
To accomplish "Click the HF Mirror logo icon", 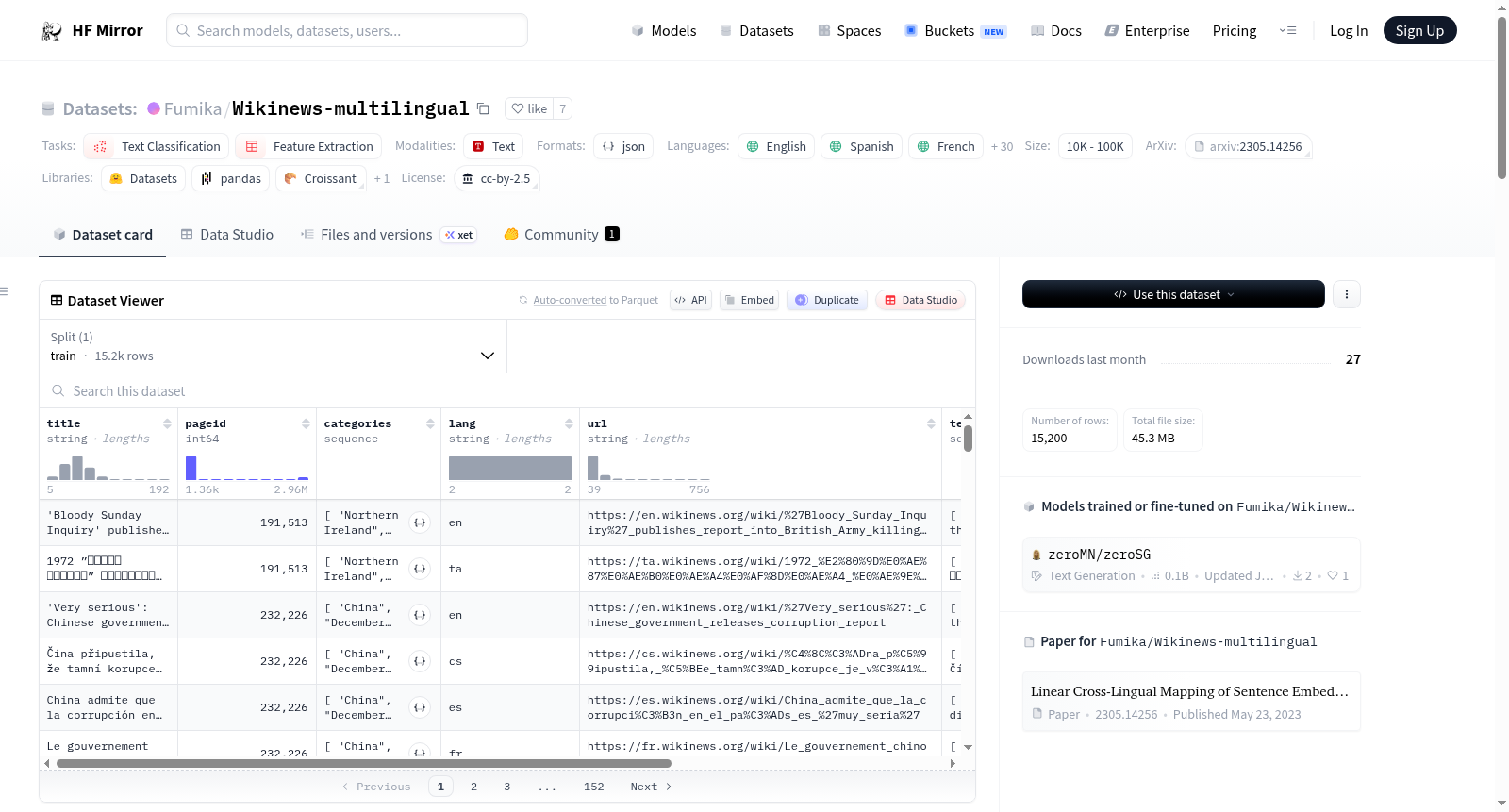I will click(x=52, y=31).
